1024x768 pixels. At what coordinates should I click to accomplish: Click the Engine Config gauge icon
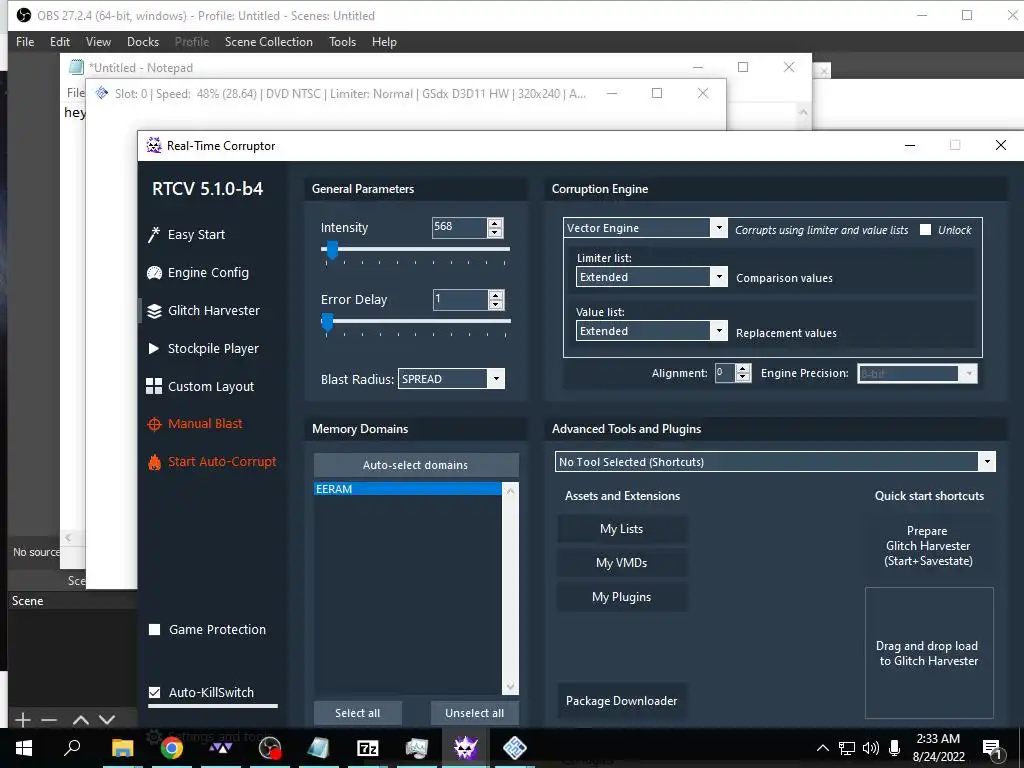coord(154,273)
